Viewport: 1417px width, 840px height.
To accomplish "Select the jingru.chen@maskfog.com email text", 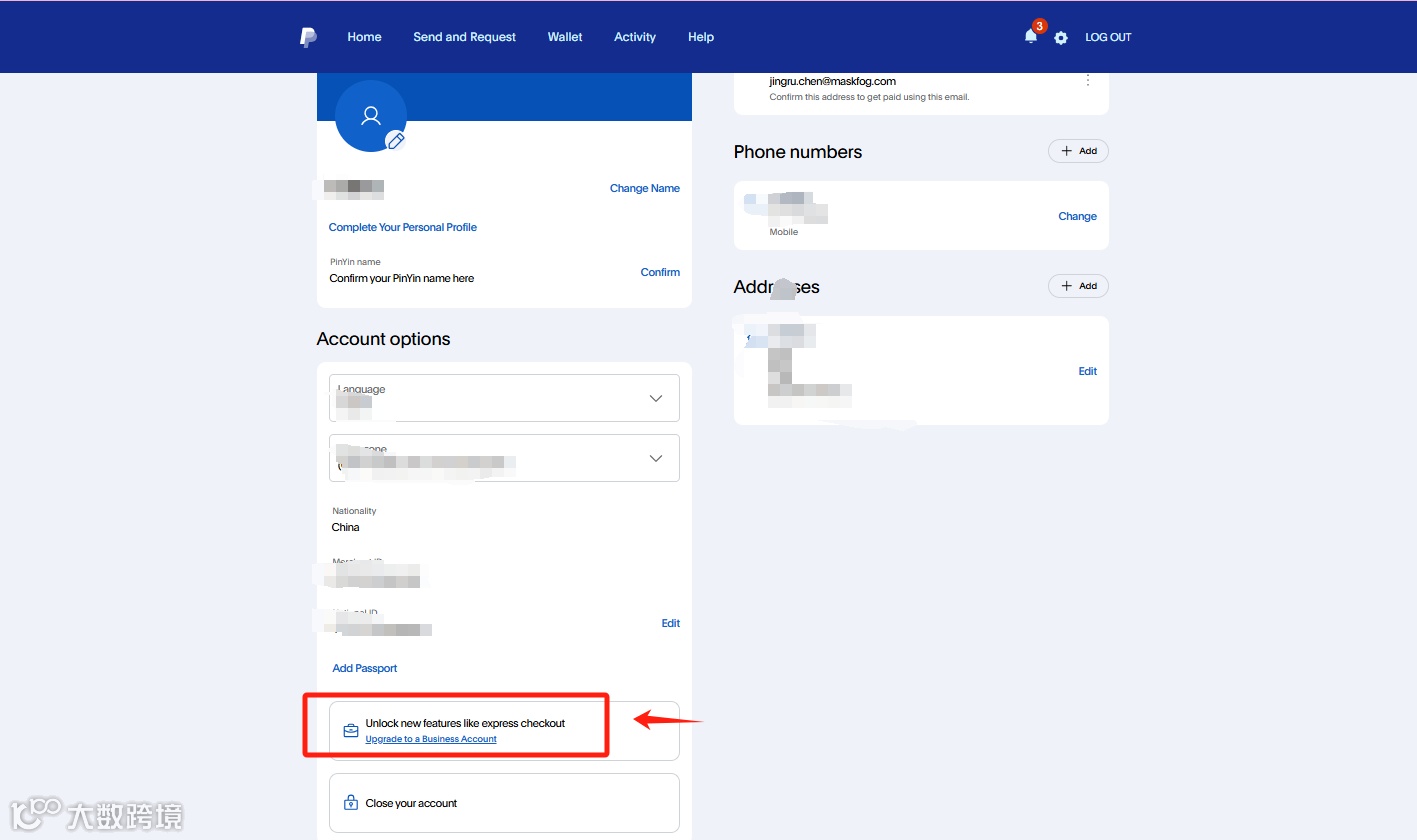I will click(833, 81).
